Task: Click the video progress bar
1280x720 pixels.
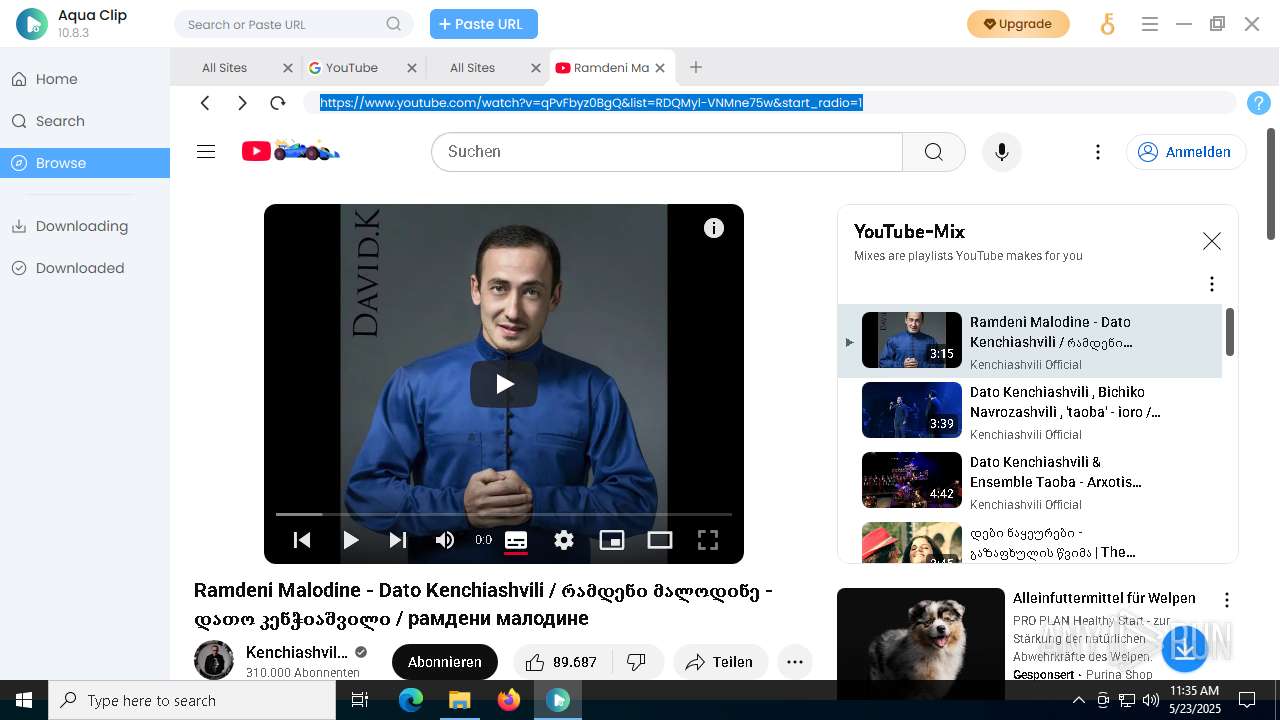Action: click(x=504, y=514)
